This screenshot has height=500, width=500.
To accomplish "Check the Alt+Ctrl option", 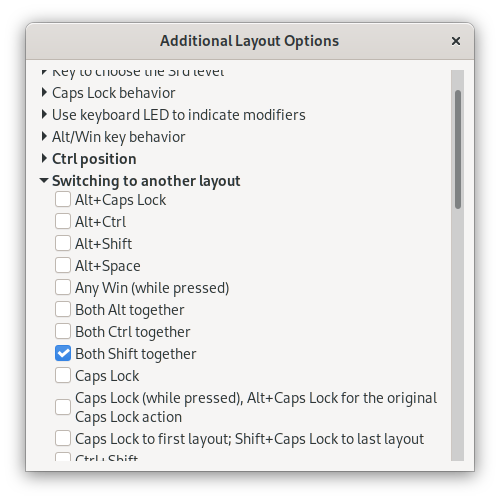I will click(63, 221).
